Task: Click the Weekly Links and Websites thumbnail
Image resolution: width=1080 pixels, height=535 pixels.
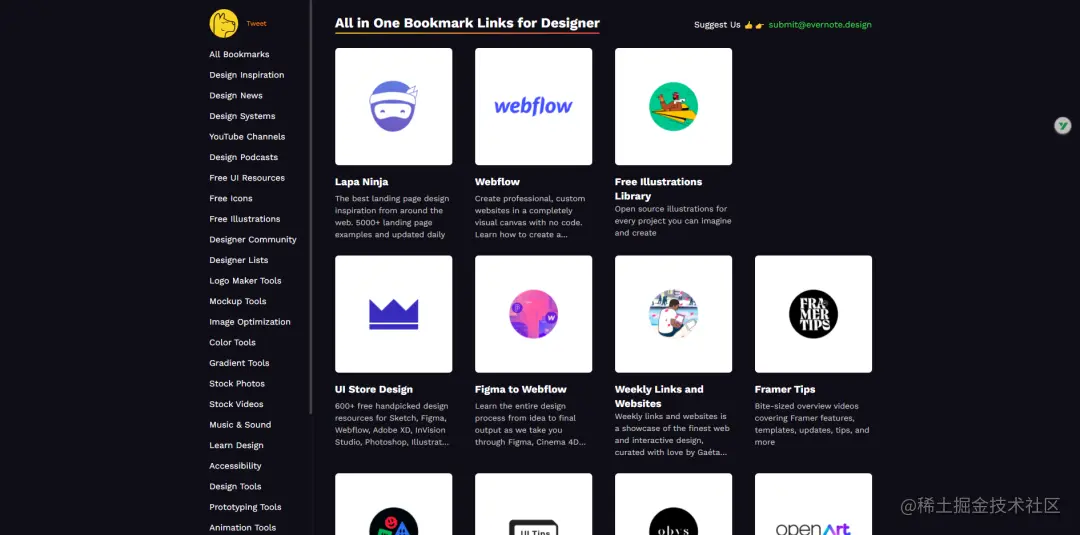Action: coord(673,314)
